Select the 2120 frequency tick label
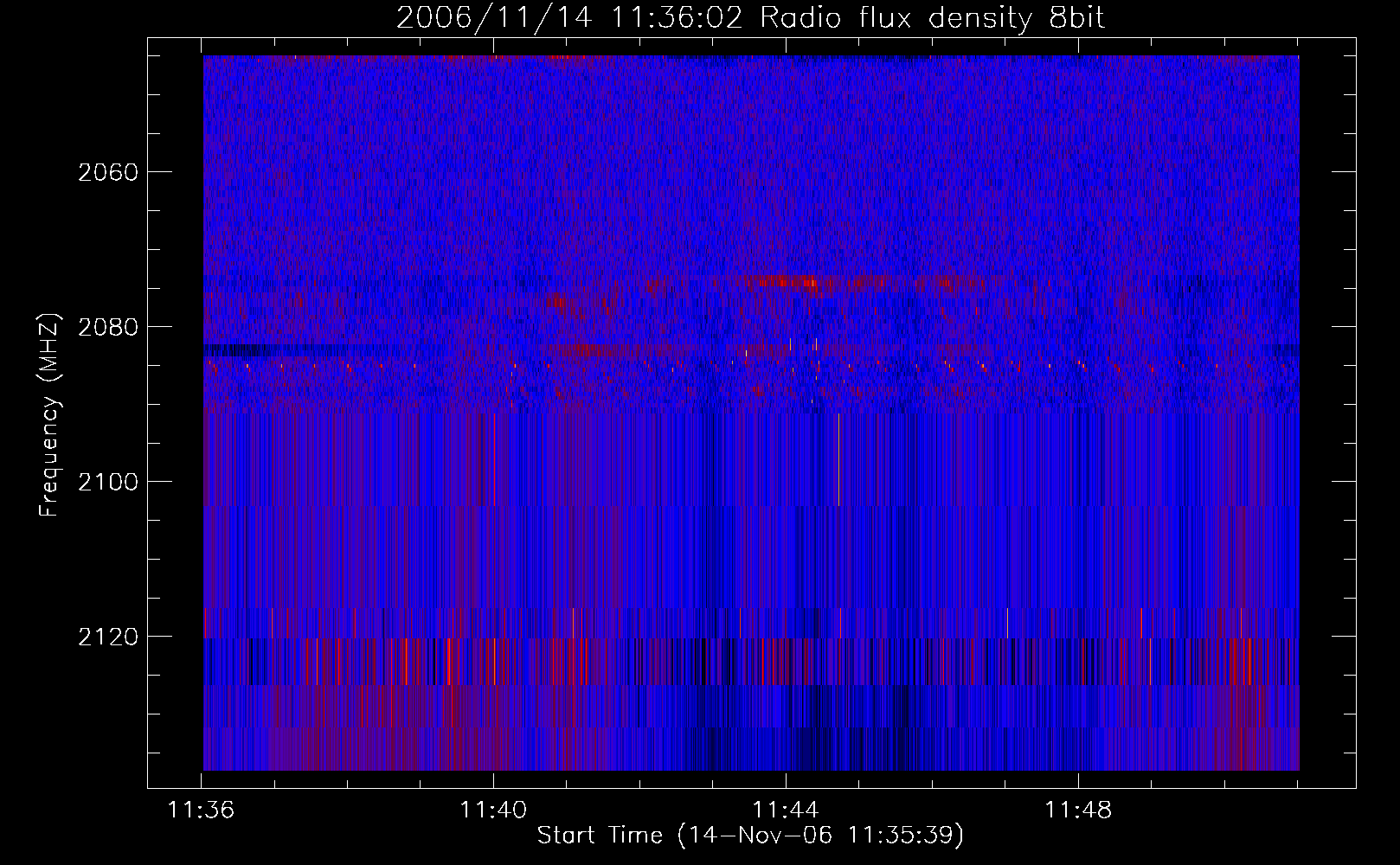The image size is (1400, 865). (x=108, y=637)
